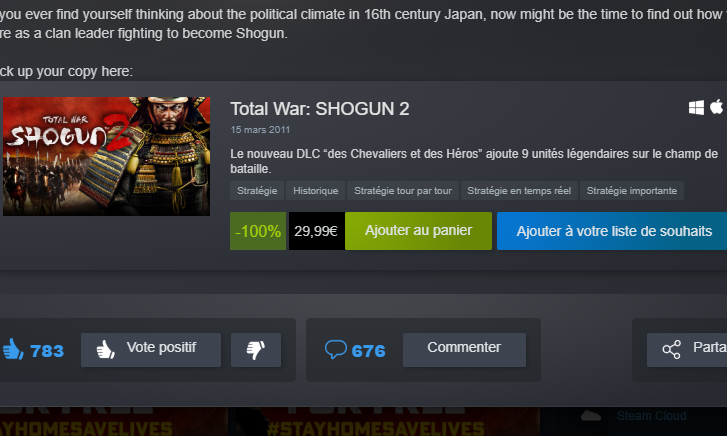Click the -100% discount badge
727x436 pixels.
tap(258, 231)
